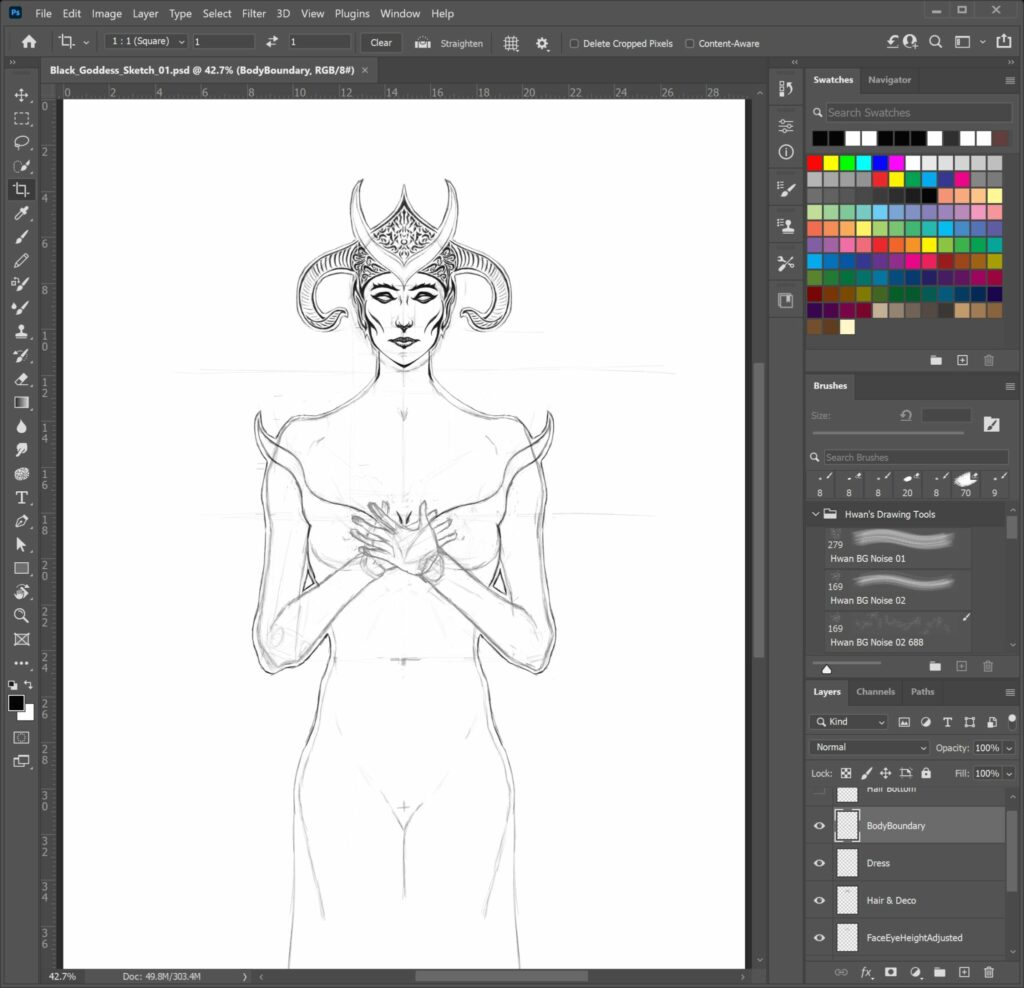Select the Eraser tool
1024x988 pixels.
[21, 379]
